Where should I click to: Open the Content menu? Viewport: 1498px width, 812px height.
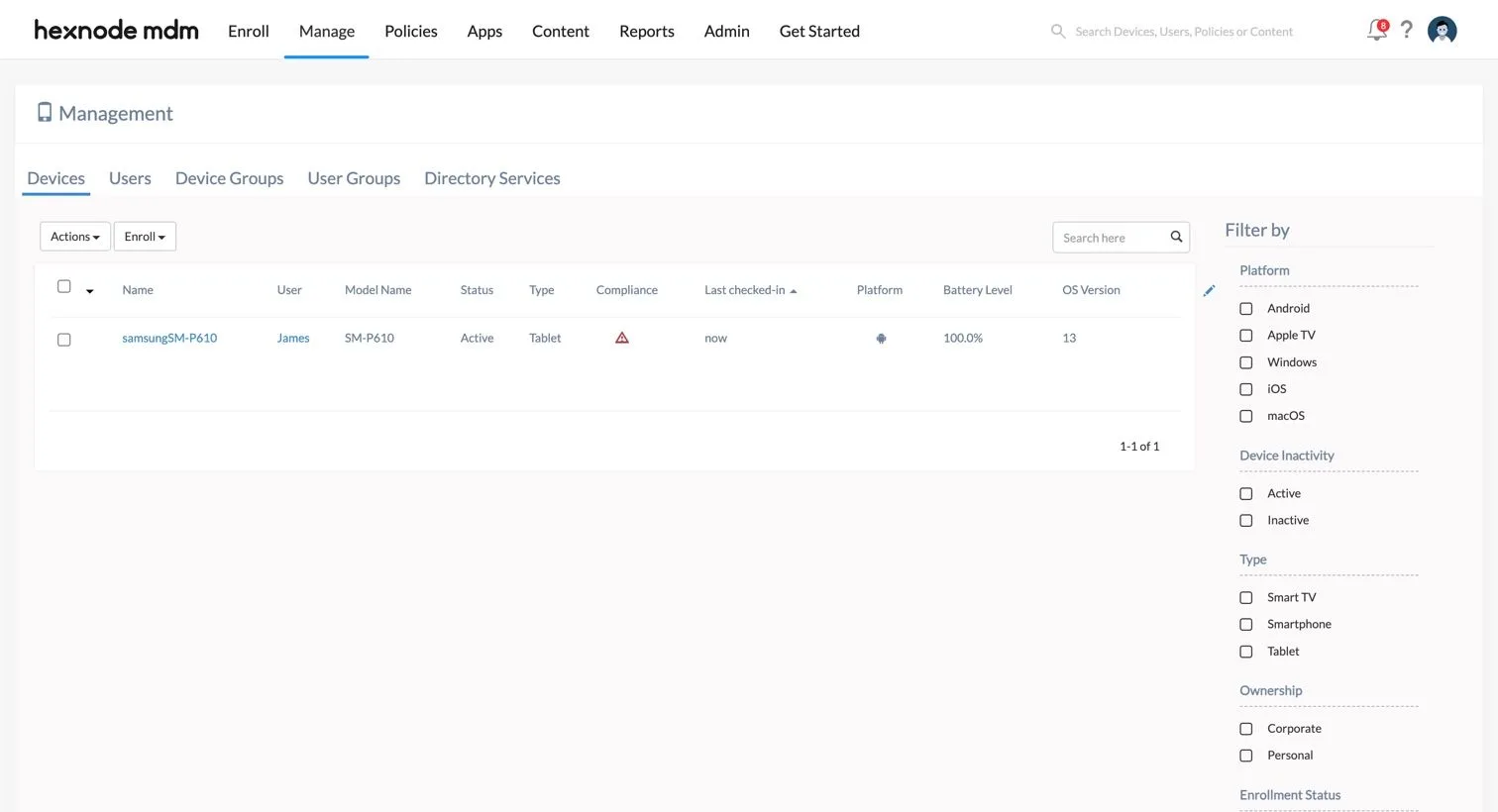[561, 31]
